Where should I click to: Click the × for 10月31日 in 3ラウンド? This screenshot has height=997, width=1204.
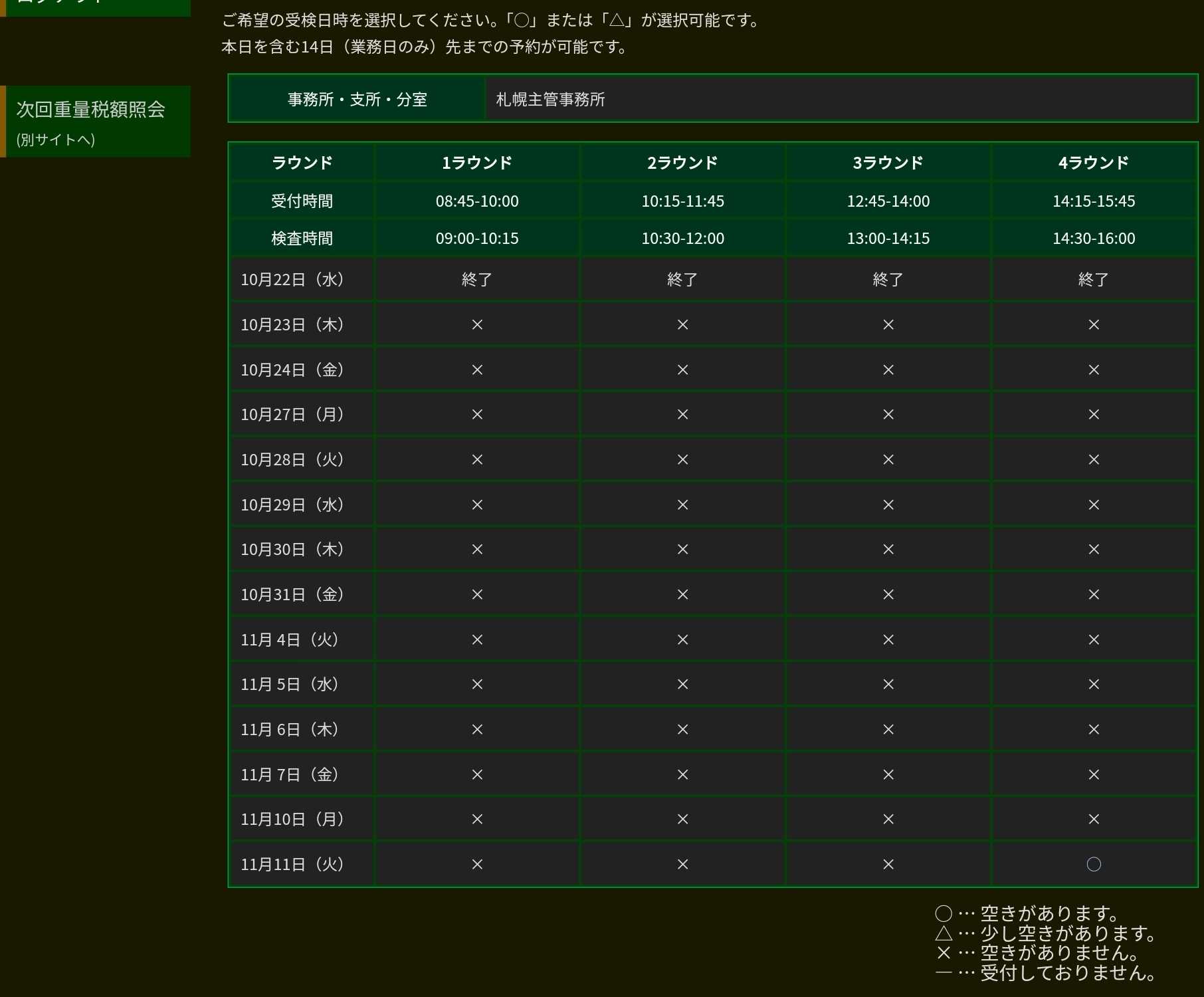(888, 594)
